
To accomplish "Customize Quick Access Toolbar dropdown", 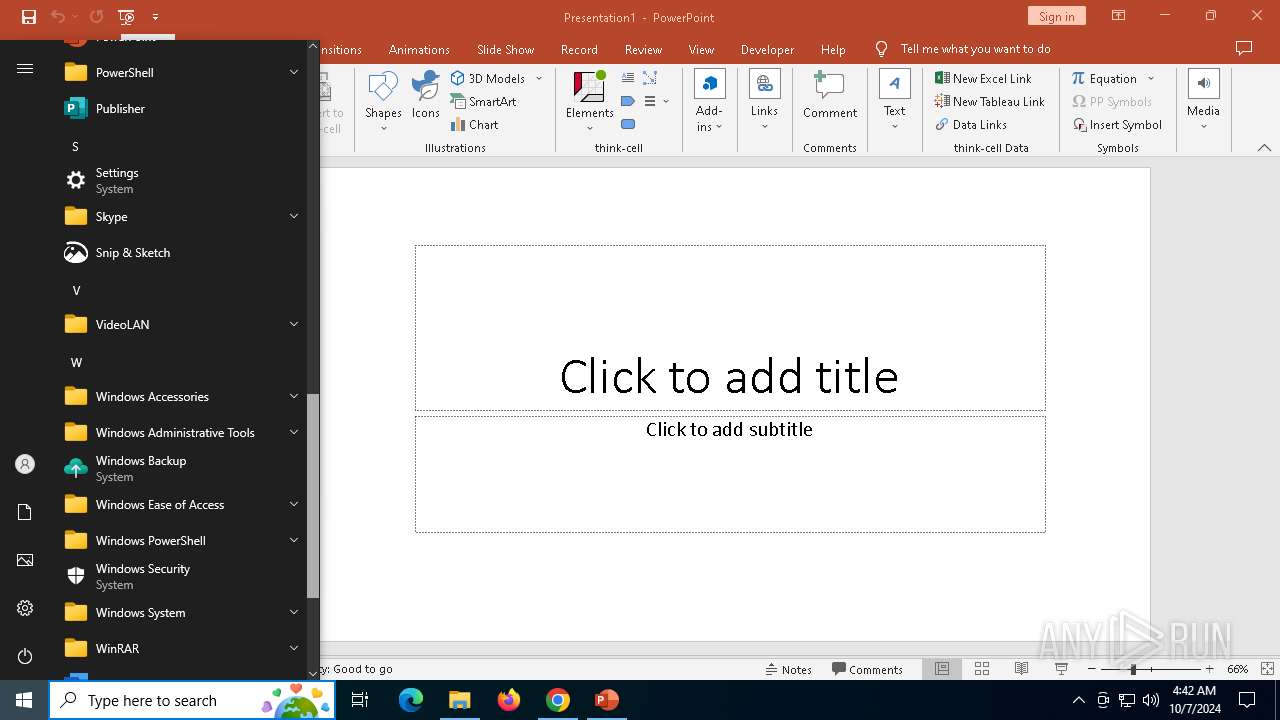I will (155, 17).
